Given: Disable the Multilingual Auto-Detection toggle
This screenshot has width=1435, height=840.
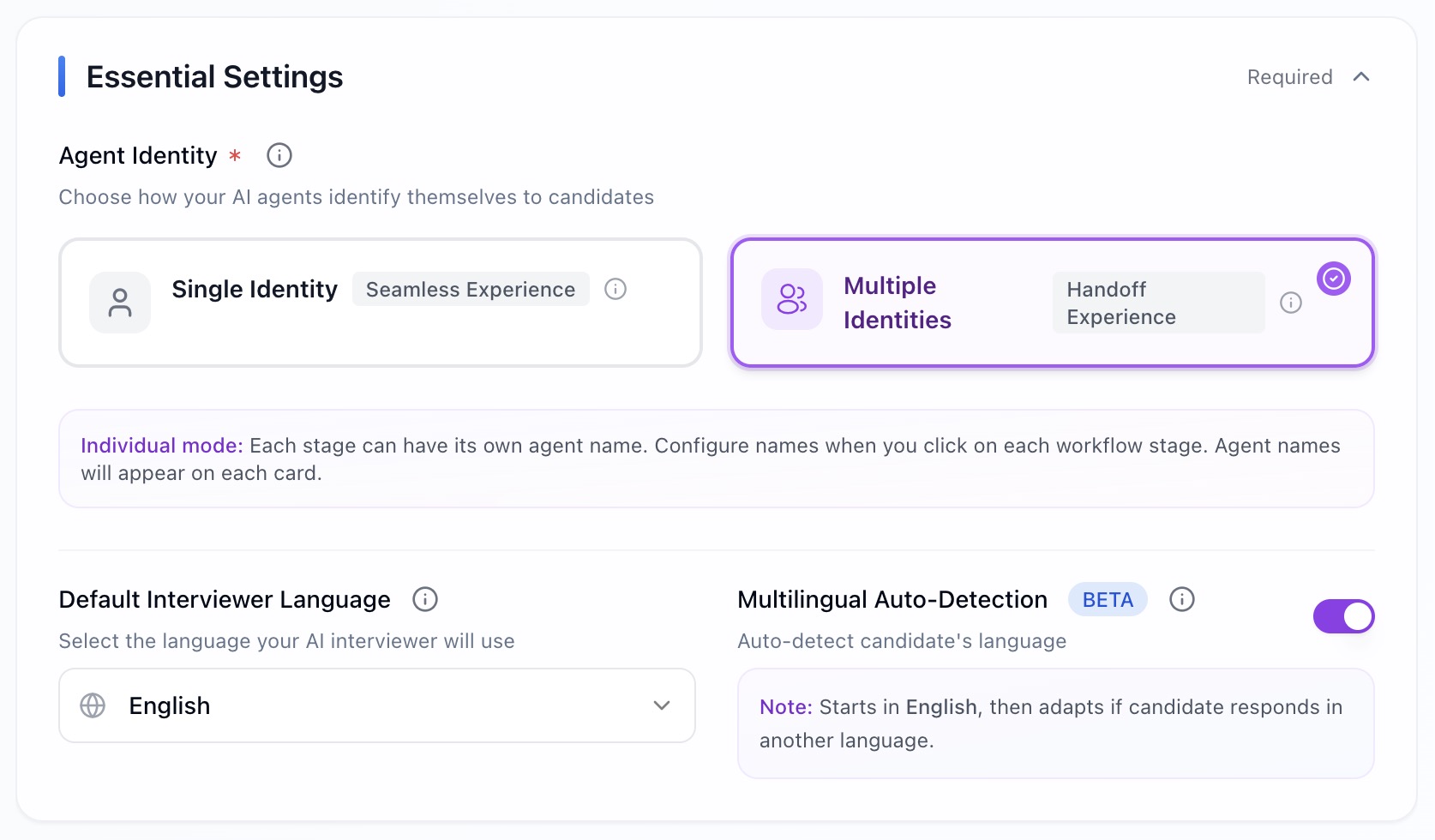Looking at the screenshot, I should point(1343,616).
